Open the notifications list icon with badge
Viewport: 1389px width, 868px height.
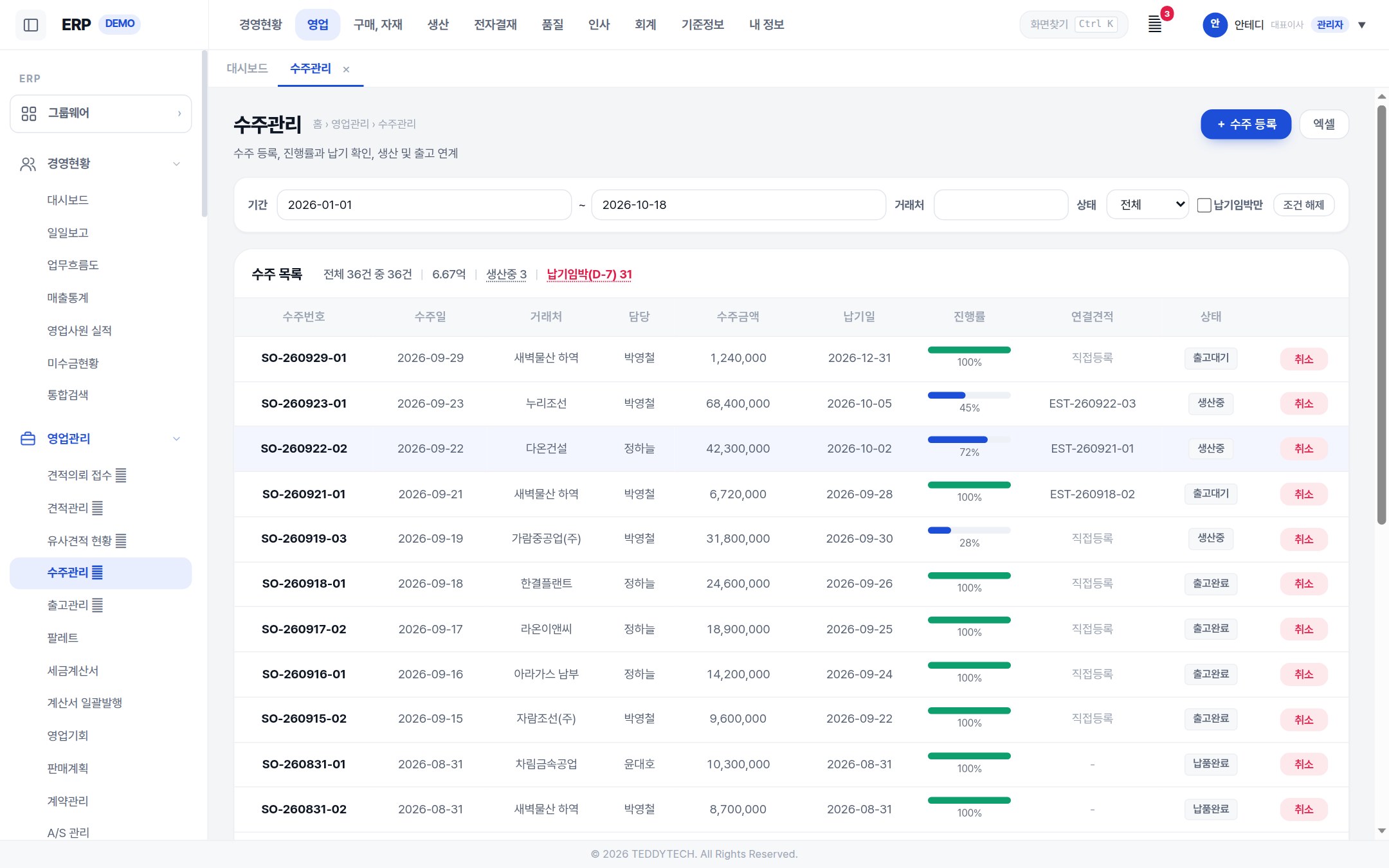pos(1156,24)
